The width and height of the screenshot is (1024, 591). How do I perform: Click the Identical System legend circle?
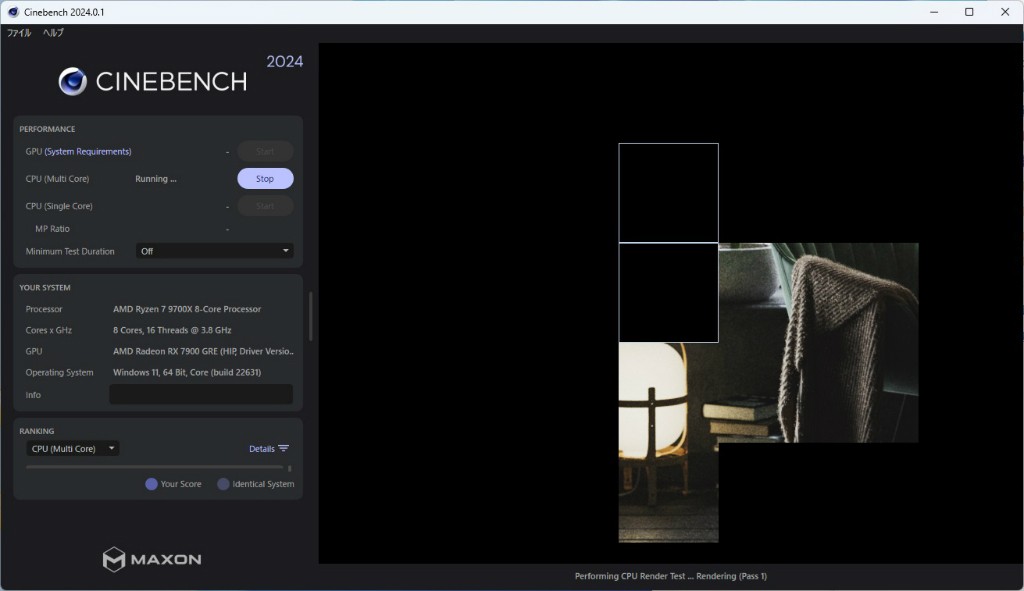pyautogui.click(x=223, y=484)
